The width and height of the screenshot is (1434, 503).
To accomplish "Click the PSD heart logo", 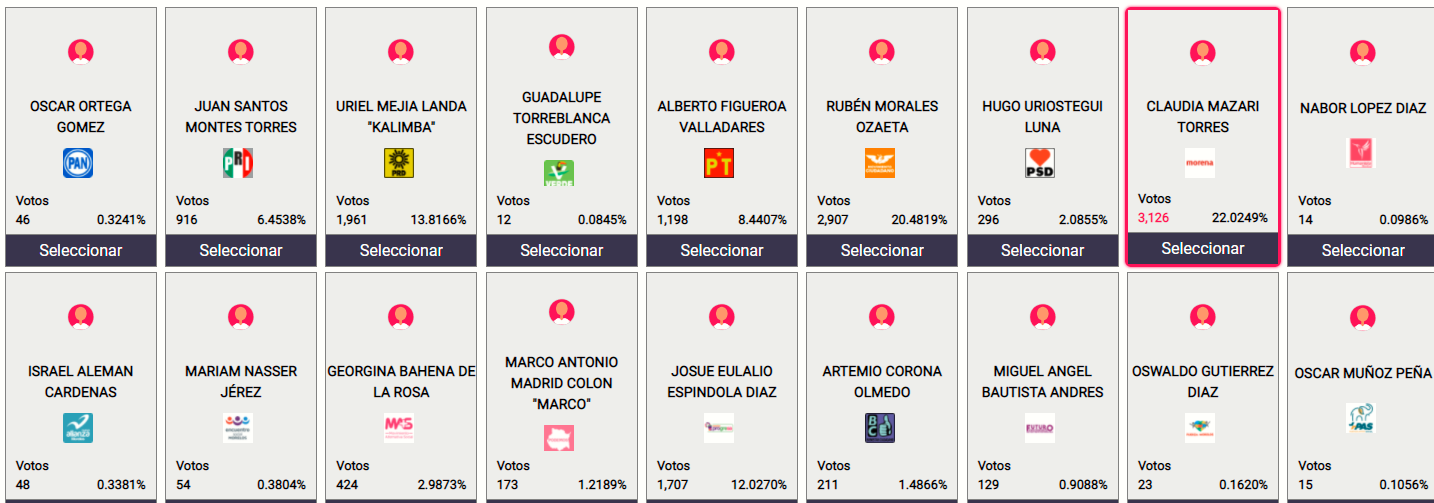I will (1040, 163).
